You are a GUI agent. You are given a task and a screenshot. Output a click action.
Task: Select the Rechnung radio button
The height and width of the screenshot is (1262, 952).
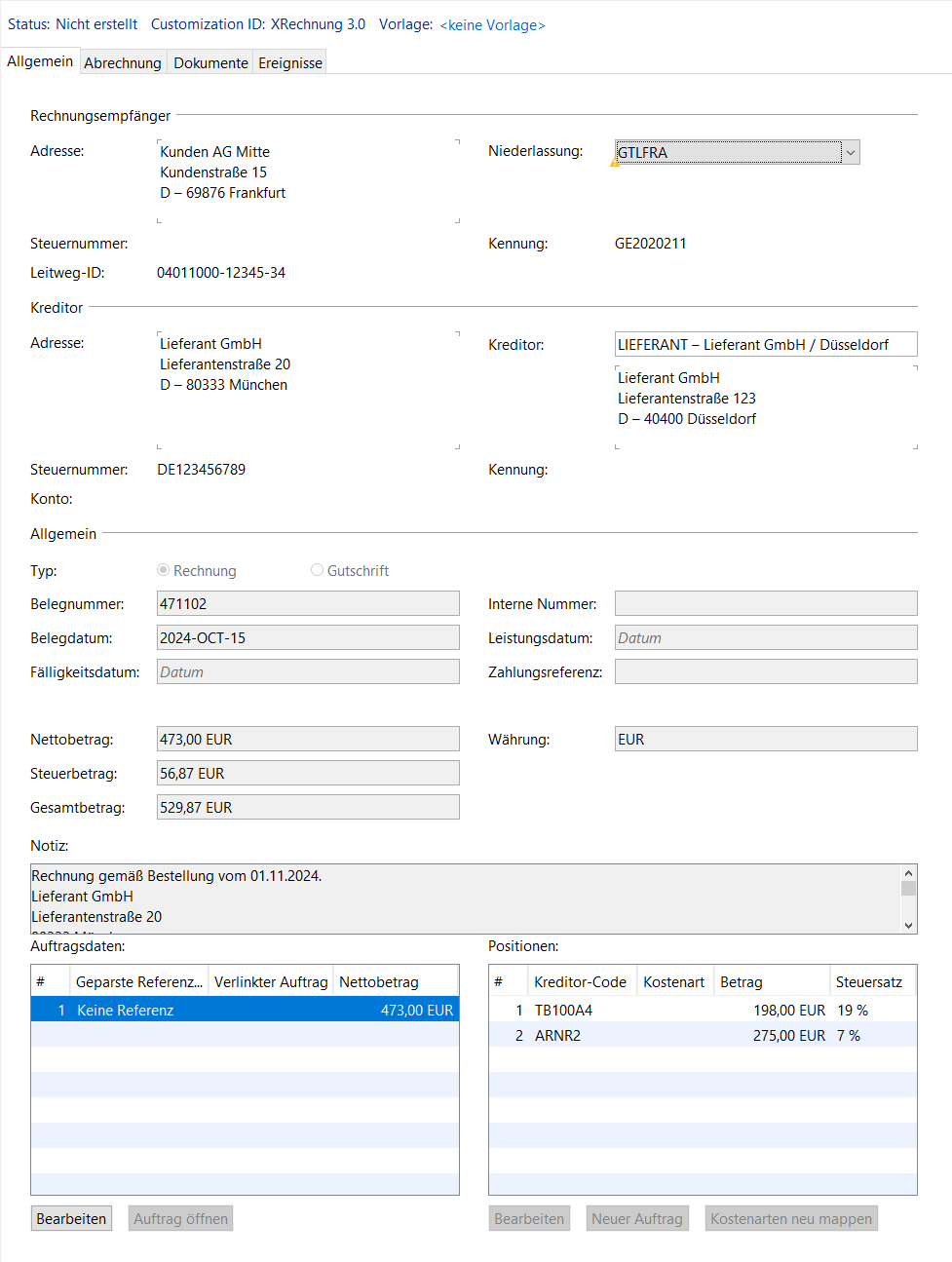pyautogui.click(x=163, y=570)
